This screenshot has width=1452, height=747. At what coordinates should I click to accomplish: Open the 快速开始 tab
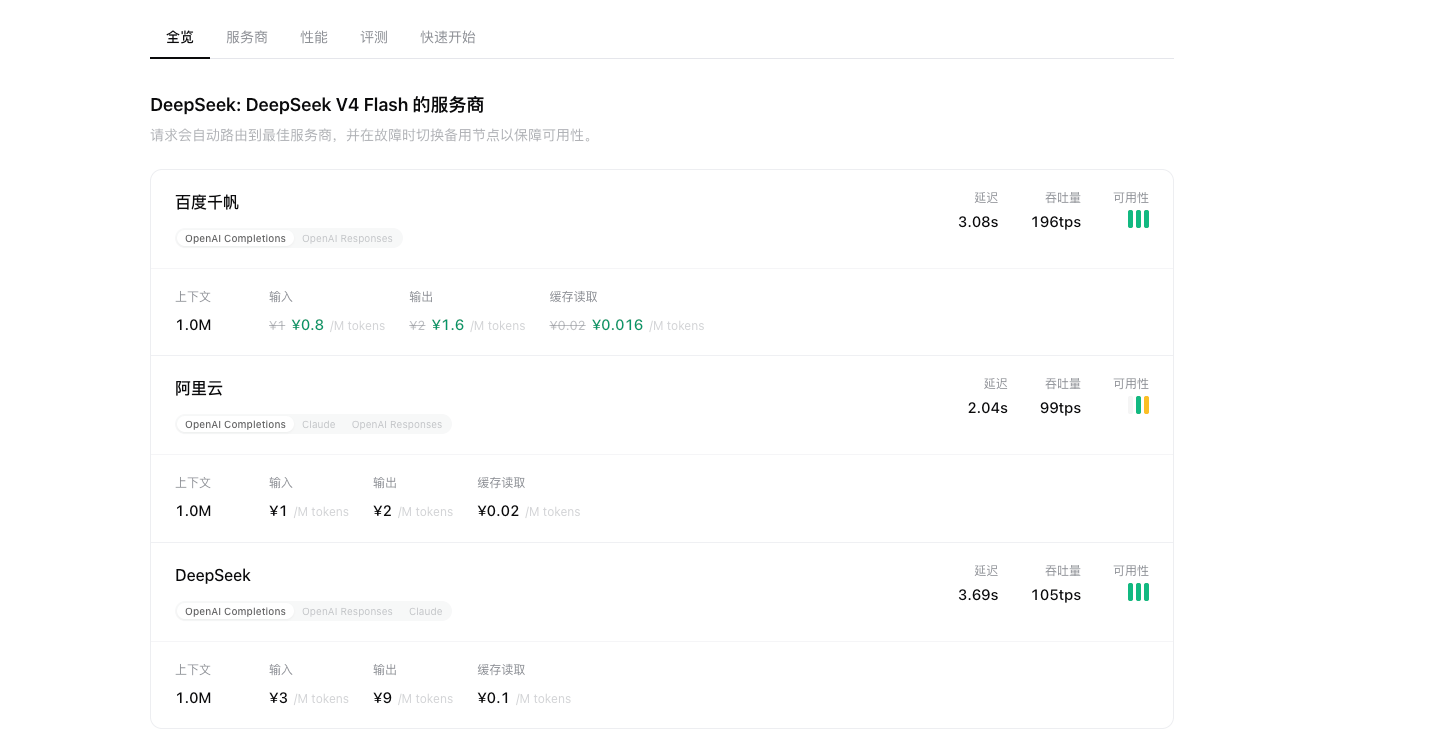(x=448, y=37)
